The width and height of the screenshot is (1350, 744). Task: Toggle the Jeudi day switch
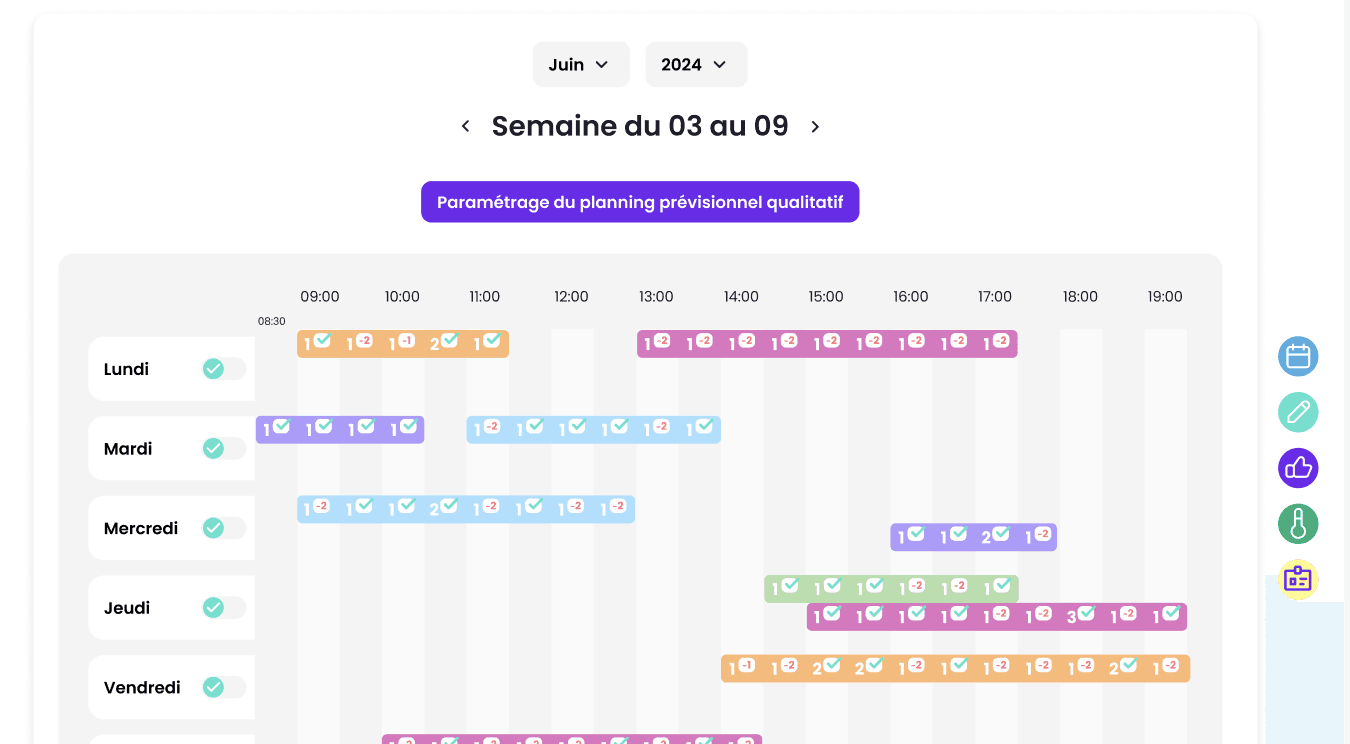coord(224,607)
